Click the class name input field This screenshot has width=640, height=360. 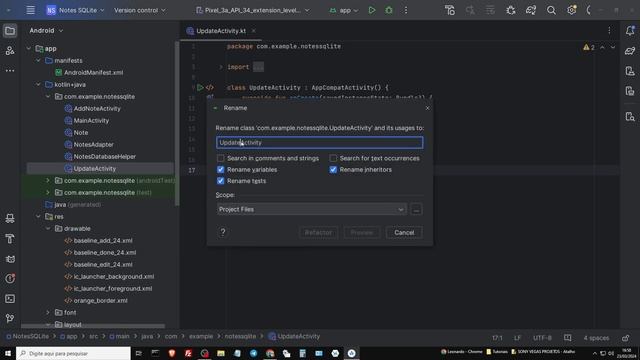point(320,142)
